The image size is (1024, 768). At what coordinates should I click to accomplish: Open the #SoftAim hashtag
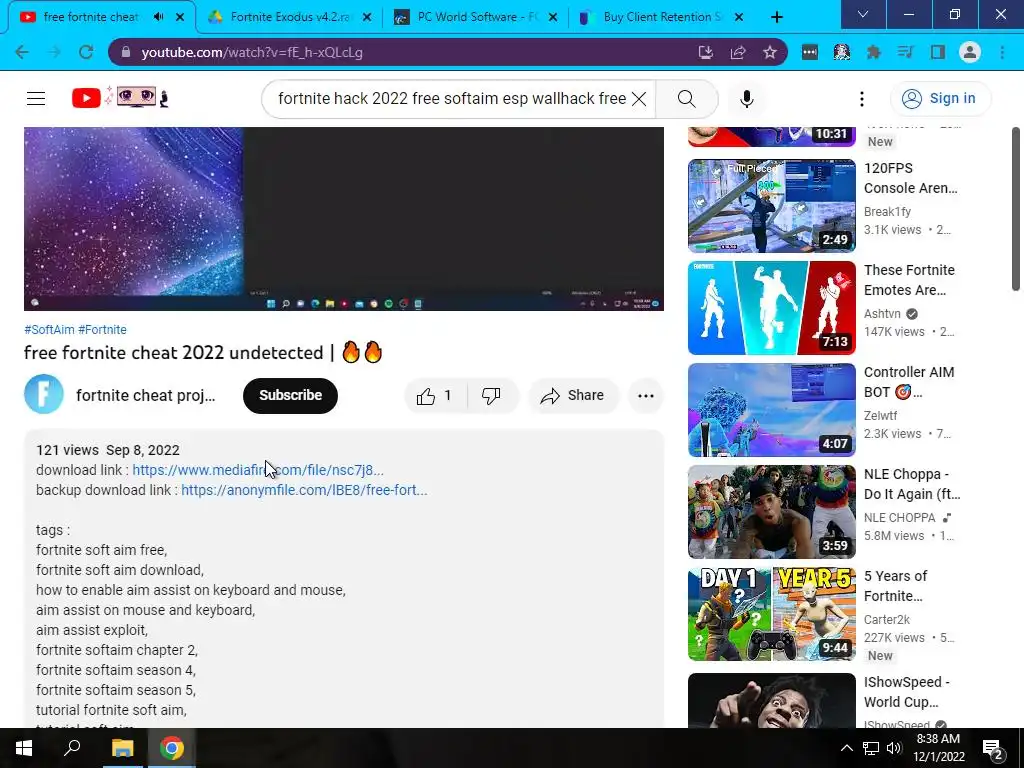[x=49, y=330]
